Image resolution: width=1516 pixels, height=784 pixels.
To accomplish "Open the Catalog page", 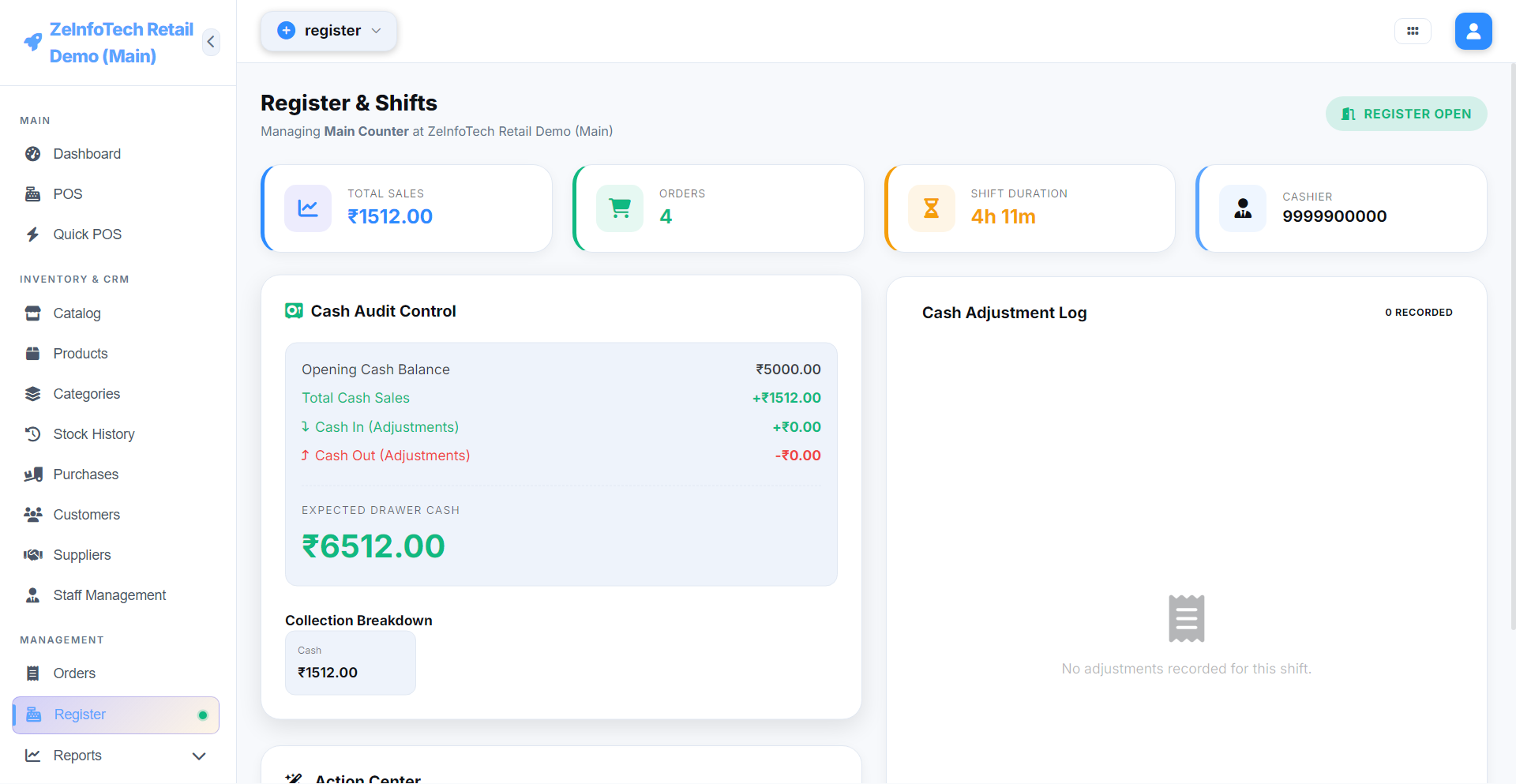I will coord(77,313).
